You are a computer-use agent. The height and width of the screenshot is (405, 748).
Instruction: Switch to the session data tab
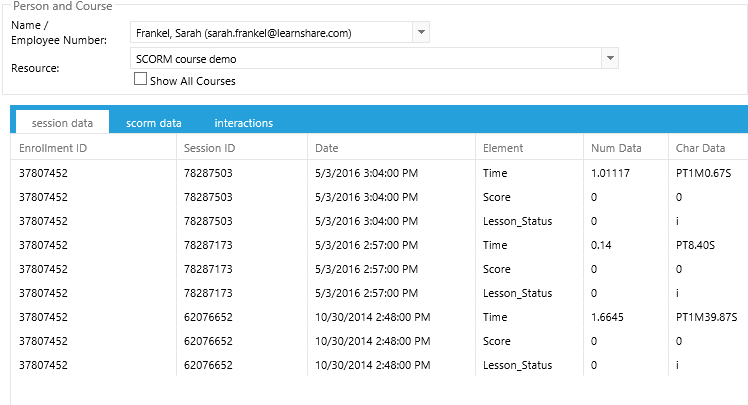(x=62, y=123)
